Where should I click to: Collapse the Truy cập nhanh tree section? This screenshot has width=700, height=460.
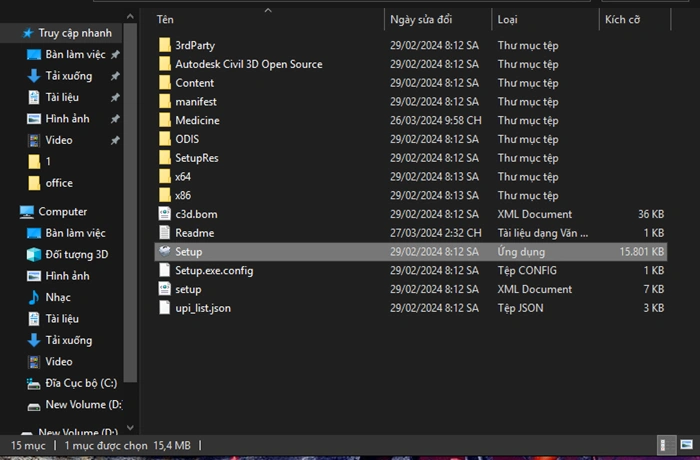tap(9, 33)
